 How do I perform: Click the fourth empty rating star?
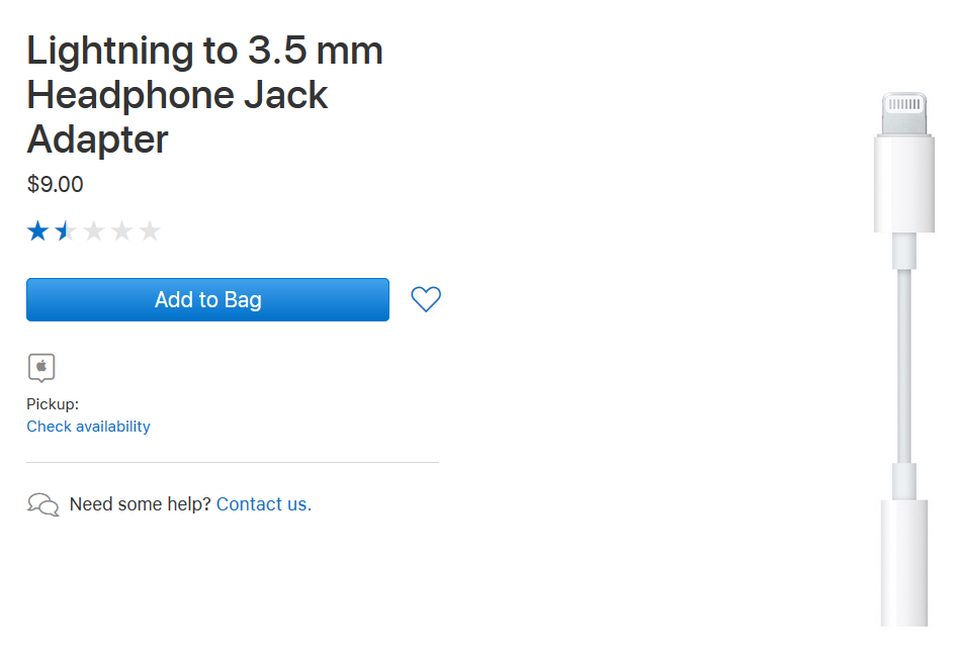click(x=122, y=232)
